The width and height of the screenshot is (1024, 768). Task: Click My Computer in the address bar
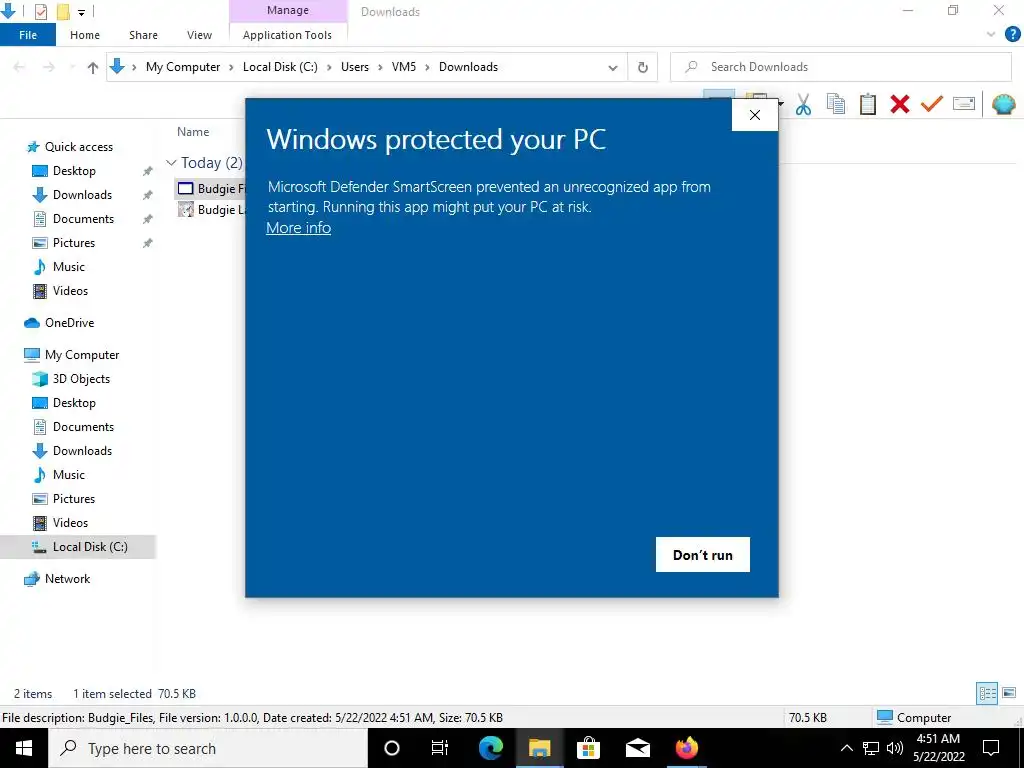pyautogui.click(x=183, y=67)
